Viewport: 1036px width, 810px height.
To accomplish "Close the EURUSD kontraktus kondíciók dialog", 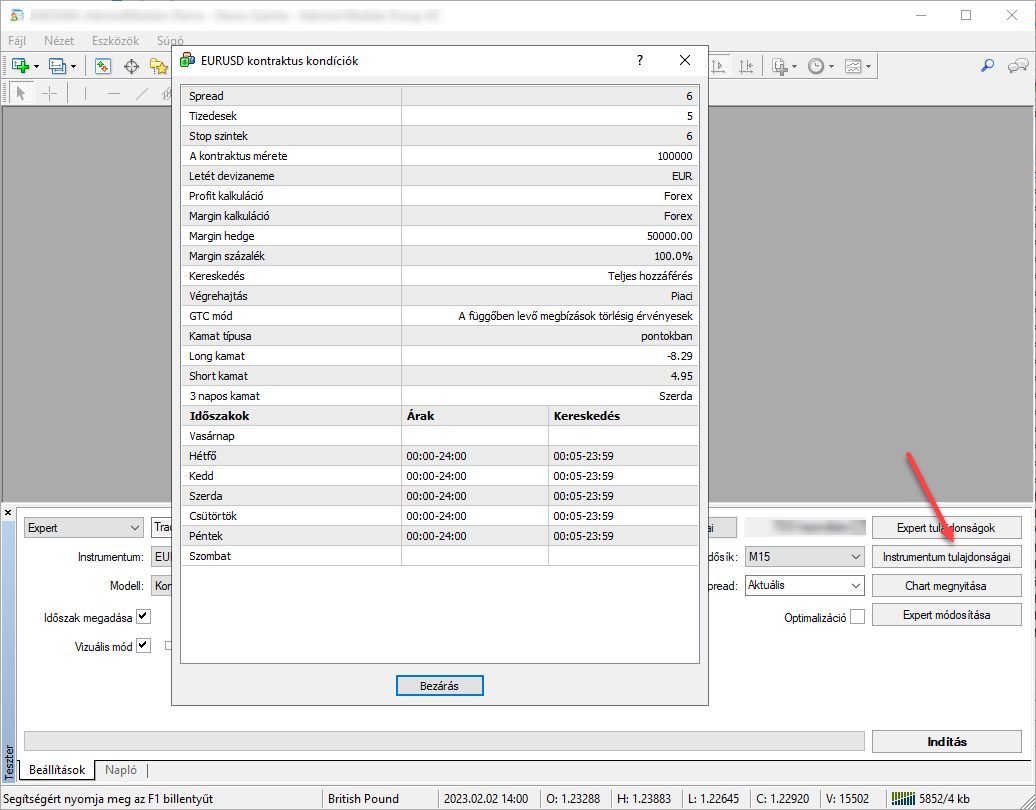I will [684, 60].
